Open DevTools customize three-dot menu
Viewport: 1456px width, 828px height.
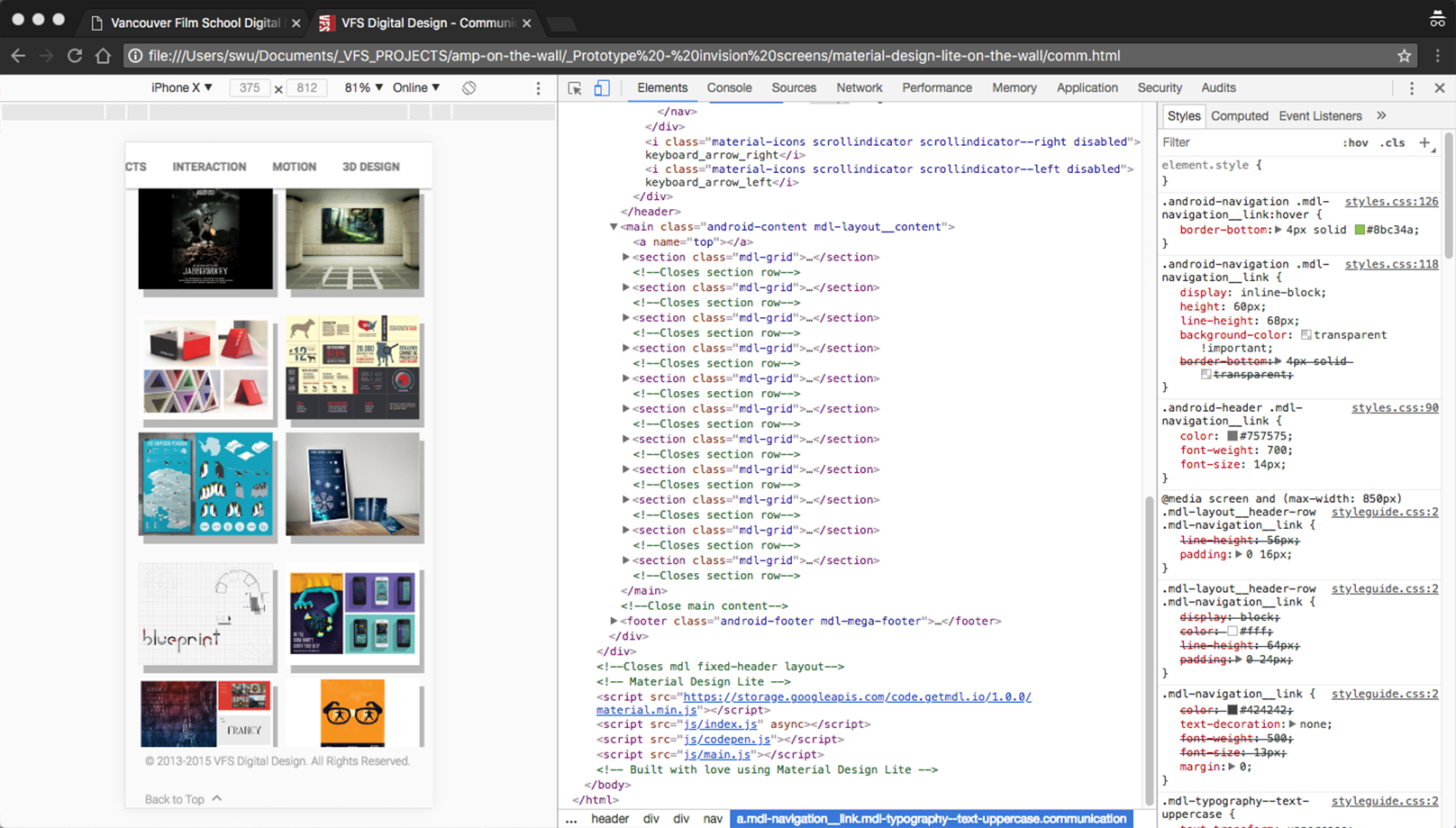(x=1412, y=88)
